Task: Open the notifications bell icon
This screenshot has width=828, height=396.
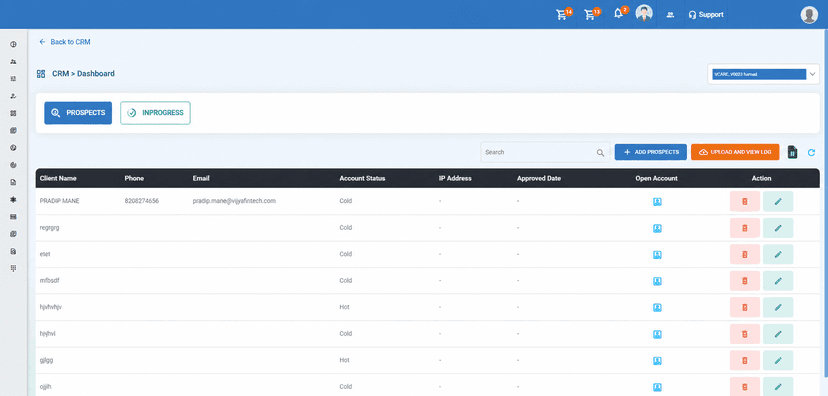Action: pos(620,13)
